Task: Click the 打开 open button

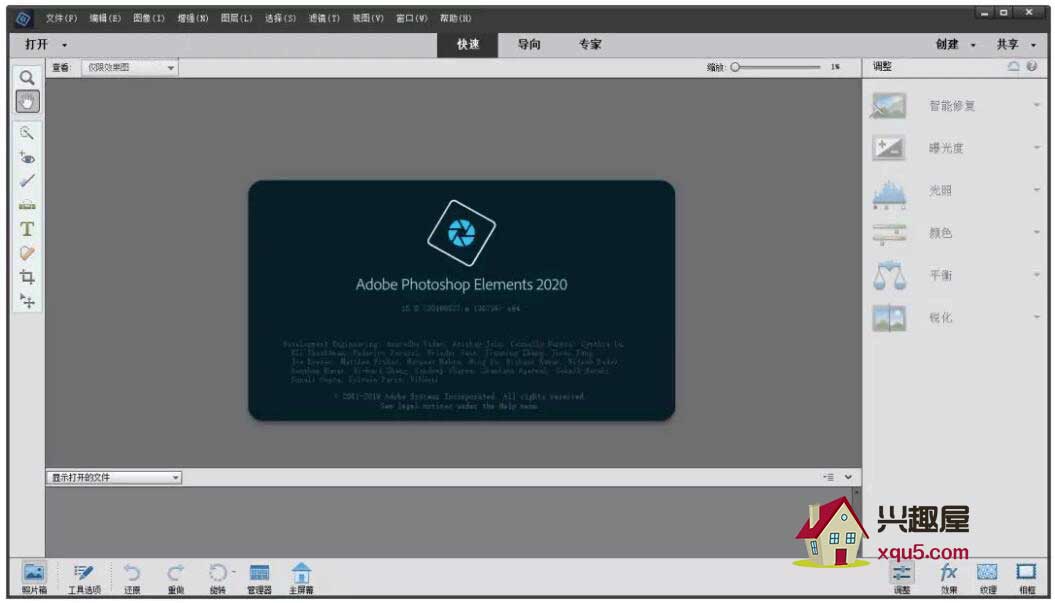Action: coord(36,44)
